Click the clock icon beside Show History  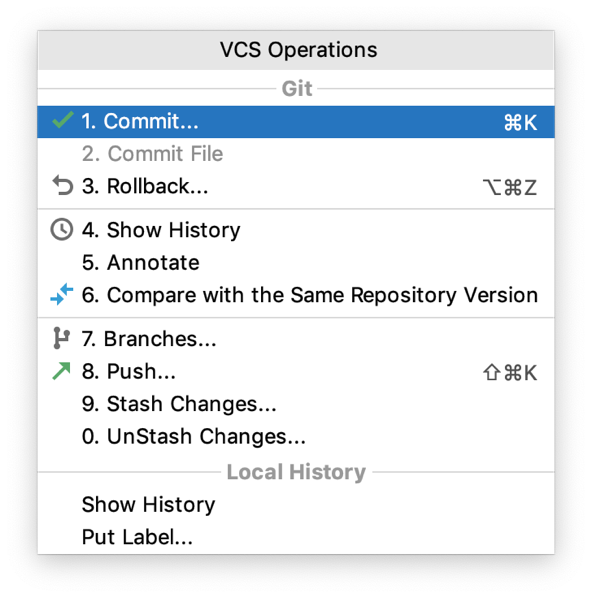tap(61, 230)
